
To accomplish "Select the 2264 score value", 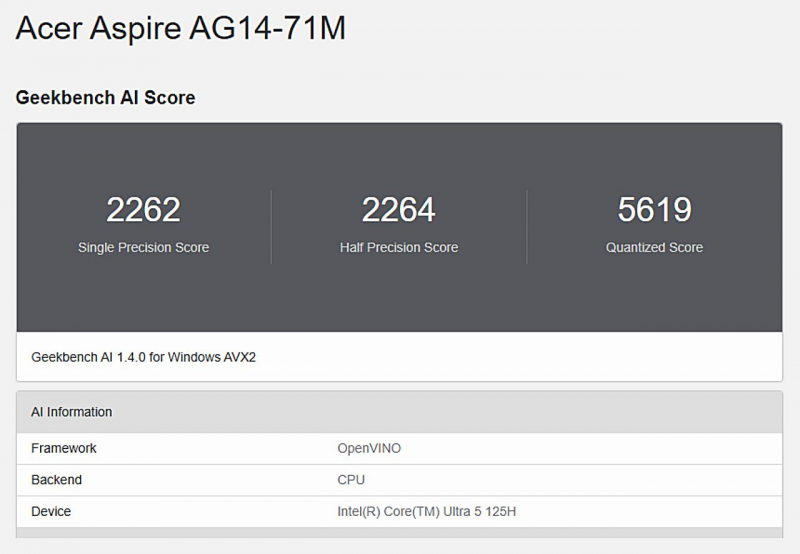I will (398, 210).
